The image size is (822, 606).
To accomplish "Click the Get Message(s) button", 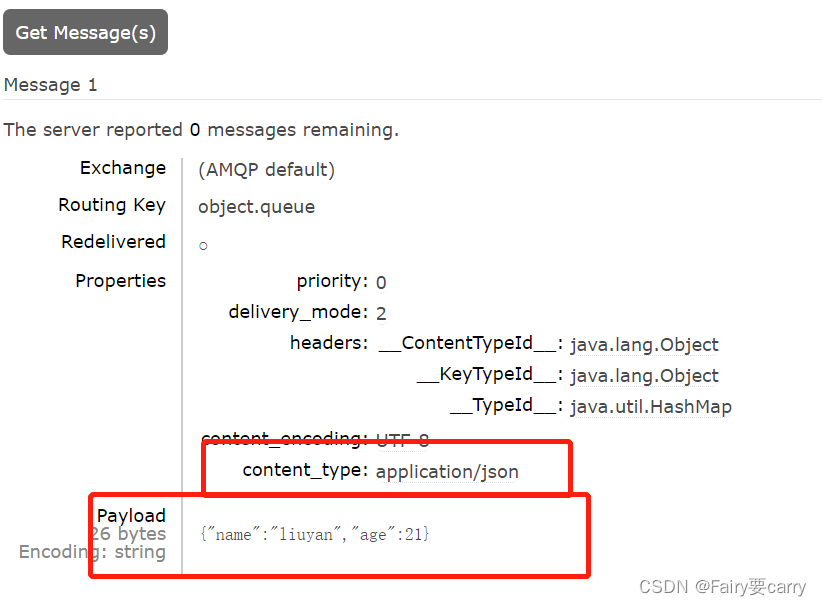I will tap(85, 32).
